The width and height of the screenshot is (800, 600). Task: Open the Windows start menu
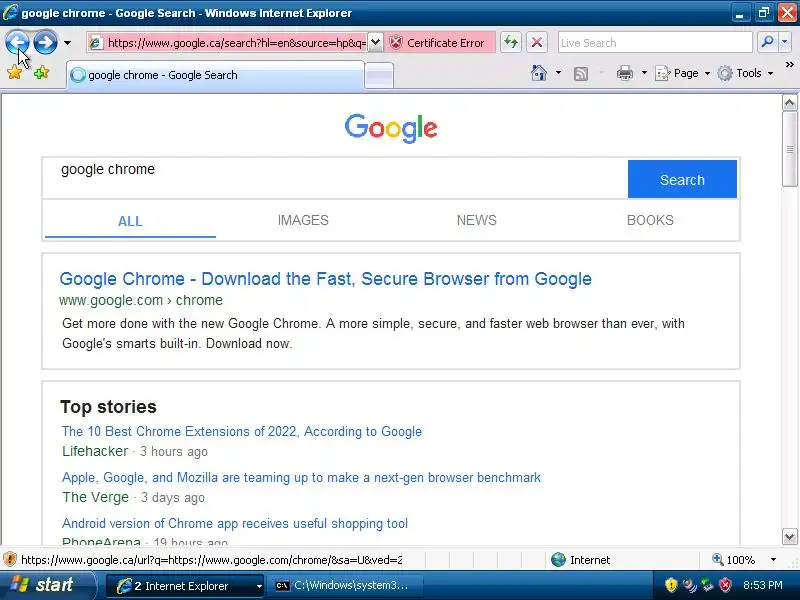pyautogui.click(x=47, y=585)
